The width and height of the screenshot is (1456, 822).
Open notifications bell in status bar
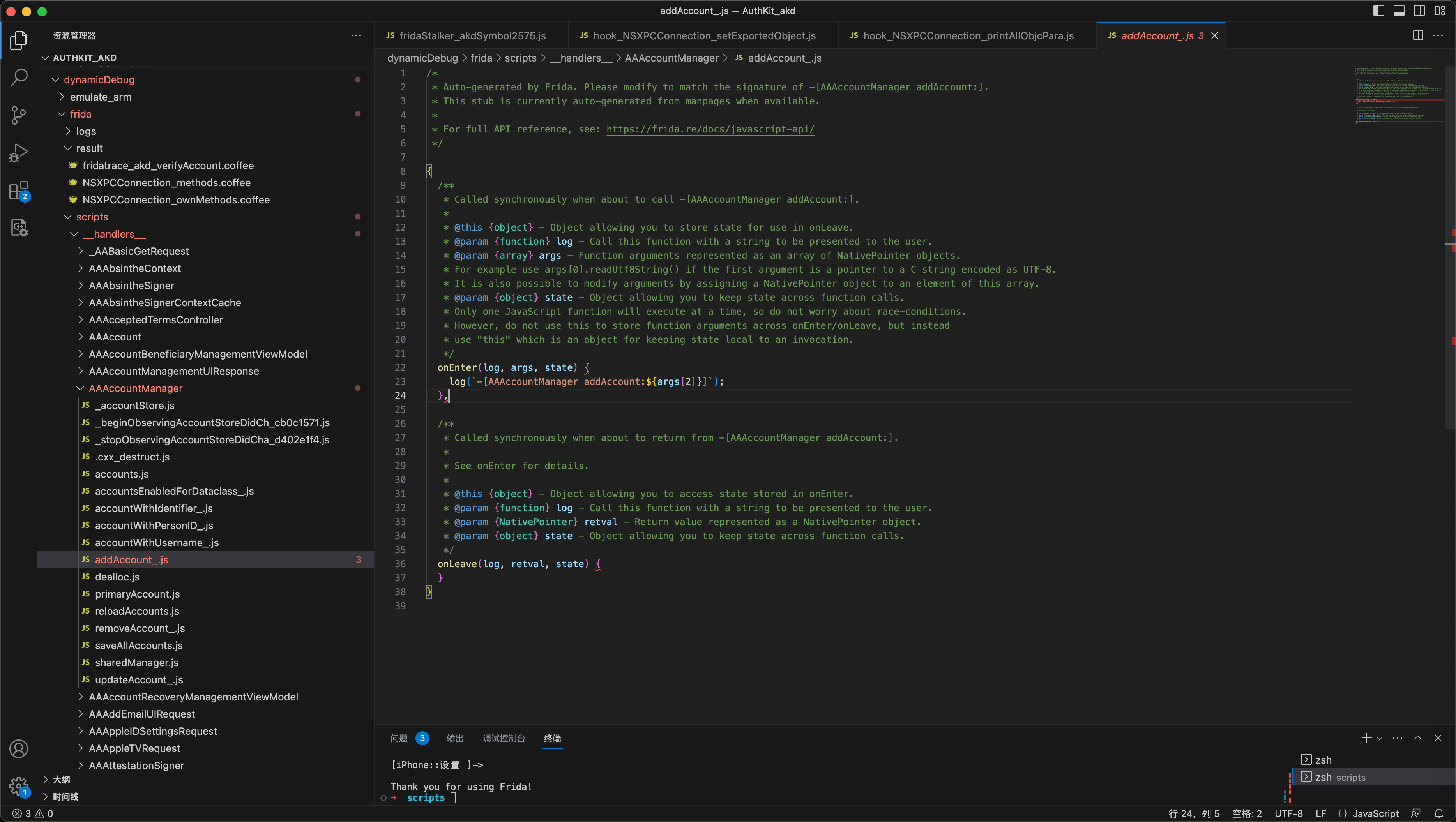[x=1439, y=813]
